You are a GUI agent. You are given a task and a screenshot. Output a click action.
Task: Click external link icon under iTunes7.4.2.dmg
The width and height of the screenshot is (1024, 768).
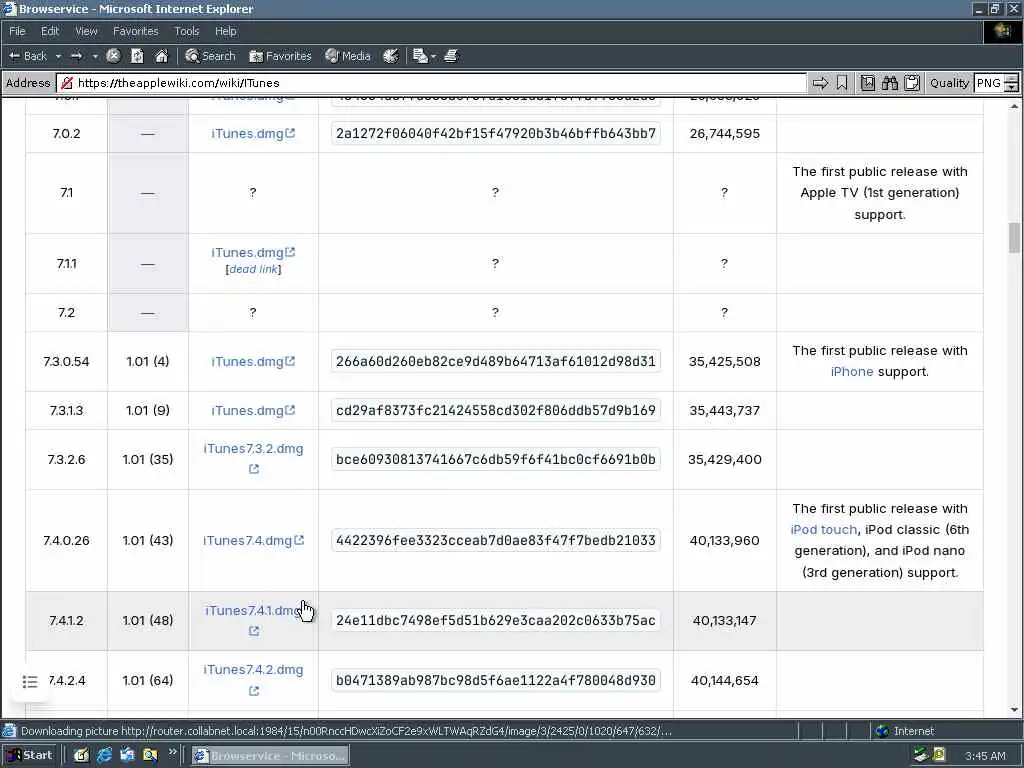(x=253, y=691)
